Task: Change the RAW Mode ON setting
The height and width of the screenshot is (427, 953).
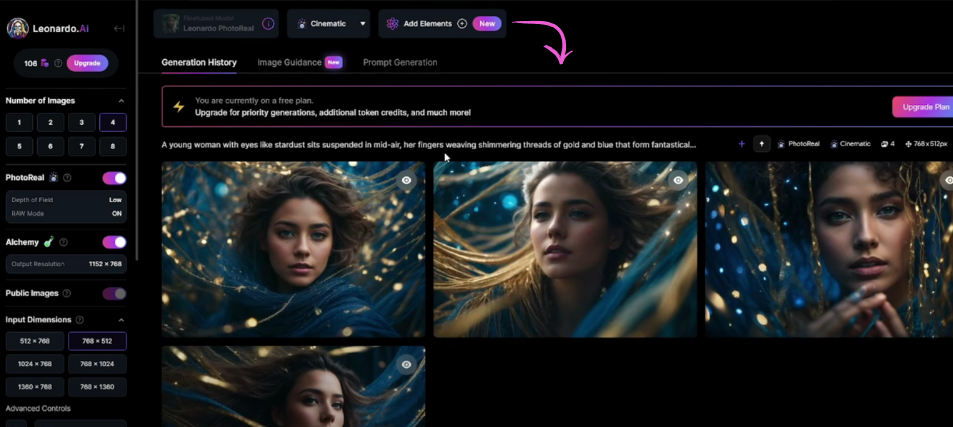Action: pyautogui.click(x=66, y=214)
